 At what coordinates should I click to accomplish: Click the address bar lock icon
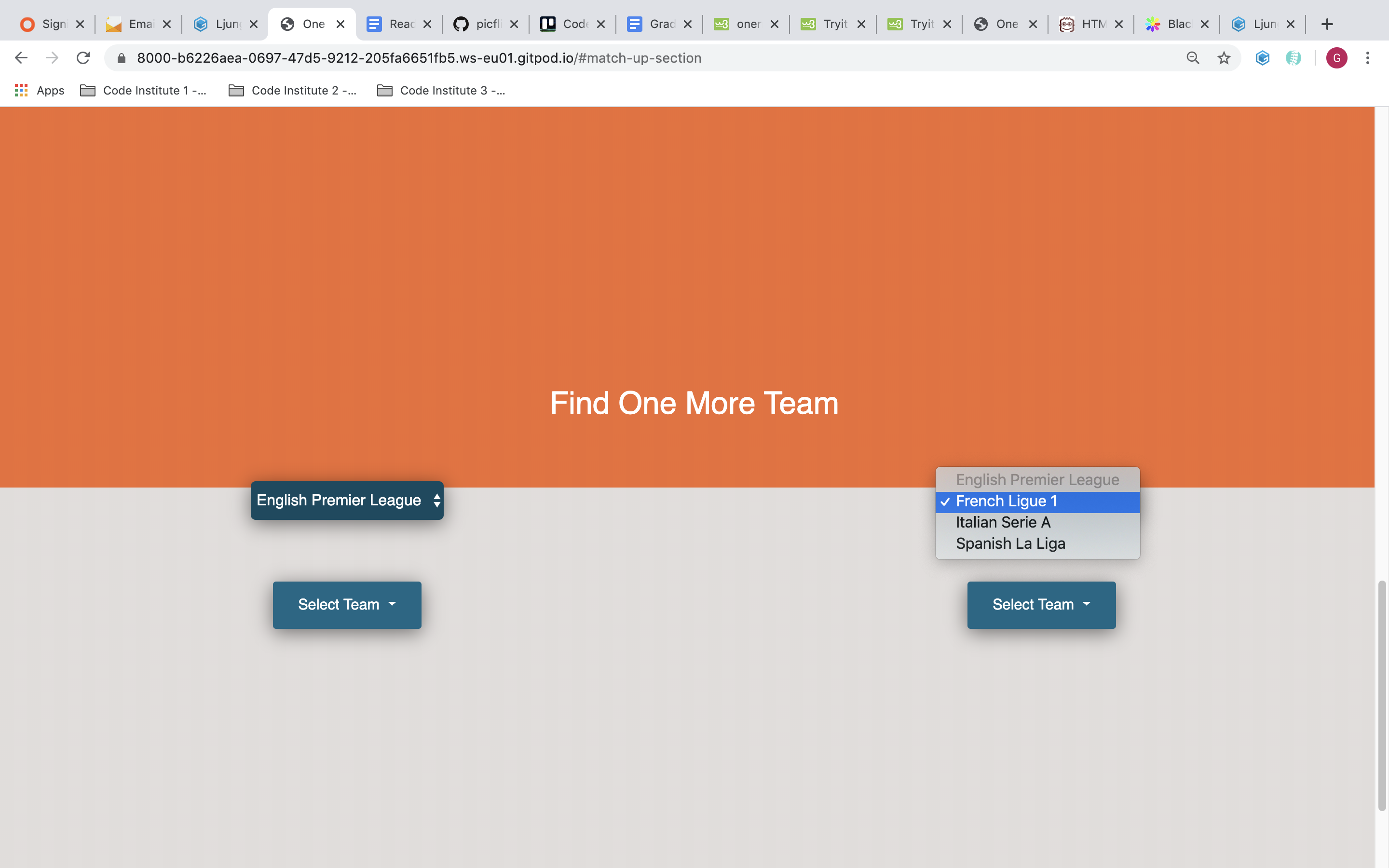(x=119, y=58)
